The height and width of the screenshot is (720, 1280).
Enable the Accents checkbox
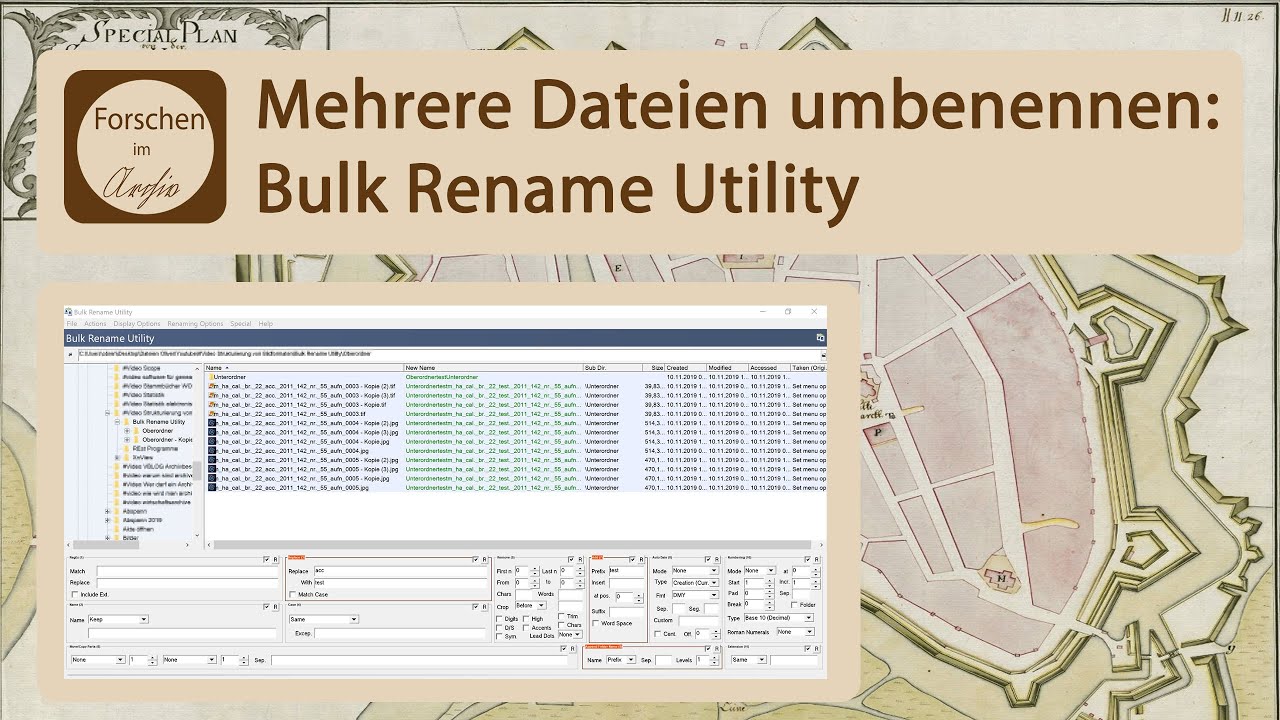coord(526,628)
